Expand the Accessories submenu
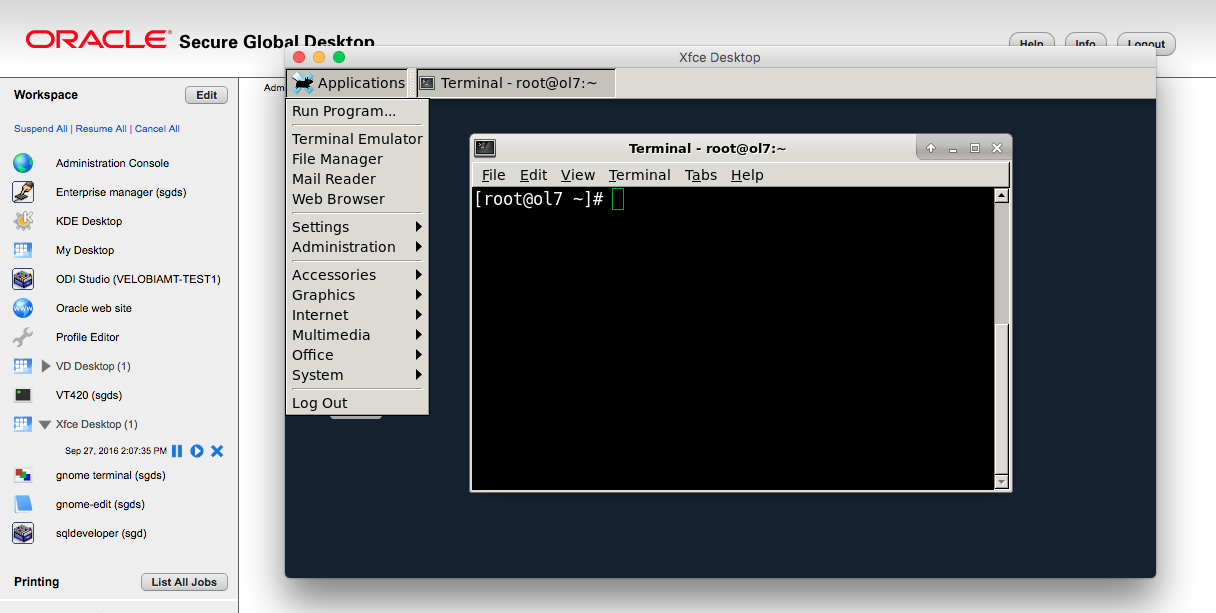This screenshot has height=613, width=1216. point(357,275)
